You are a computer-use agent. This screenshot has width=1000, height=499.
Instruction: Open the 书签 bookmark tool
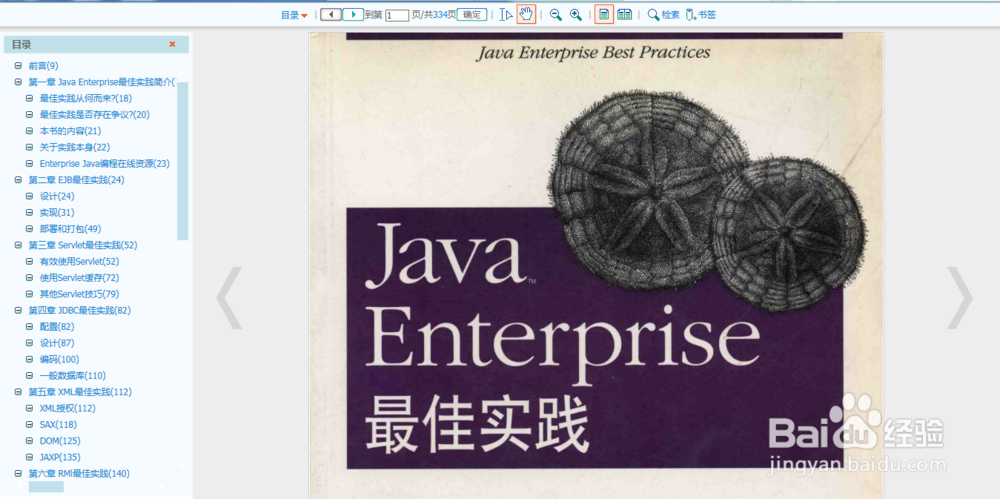[x=700, y=15]
